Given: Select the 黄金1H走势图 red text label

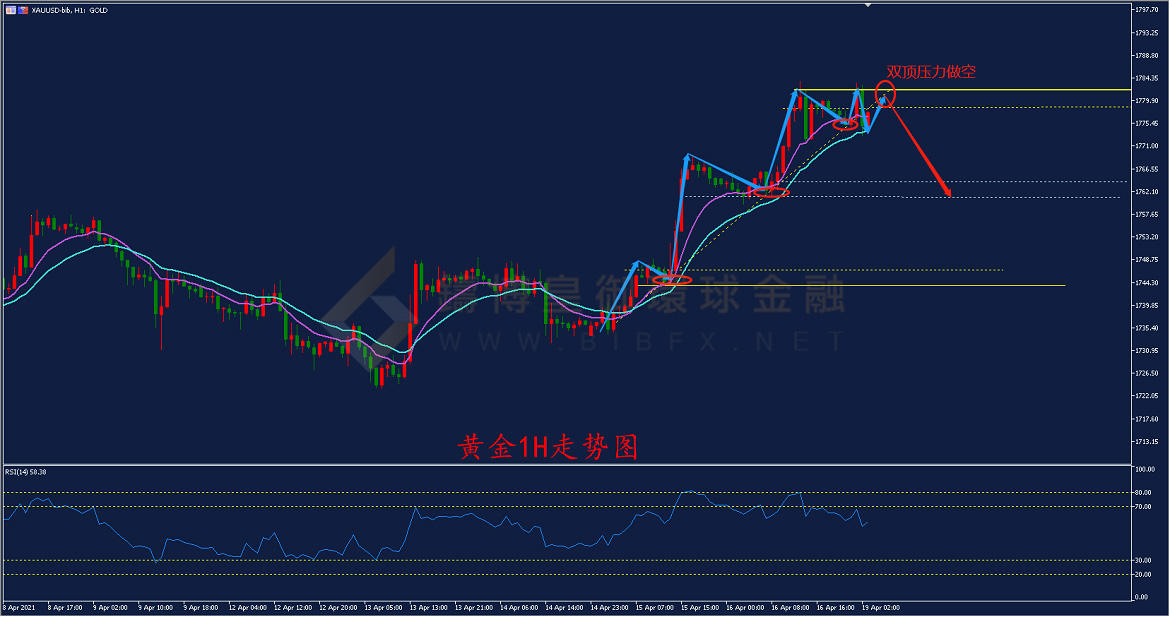Looking at the screenshot, I should pos(547,447).
